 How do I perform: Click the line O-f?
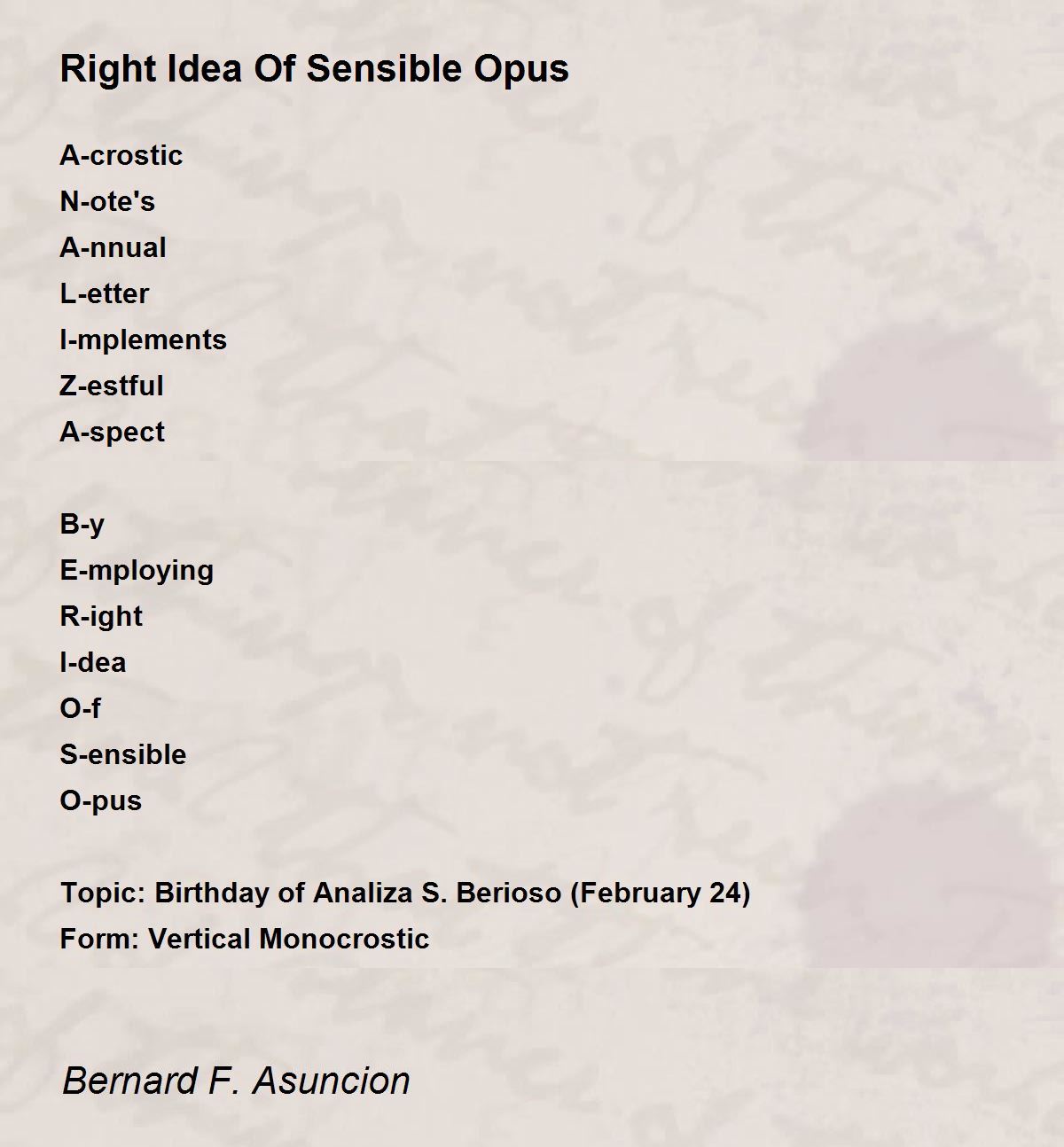click(81, 708)
